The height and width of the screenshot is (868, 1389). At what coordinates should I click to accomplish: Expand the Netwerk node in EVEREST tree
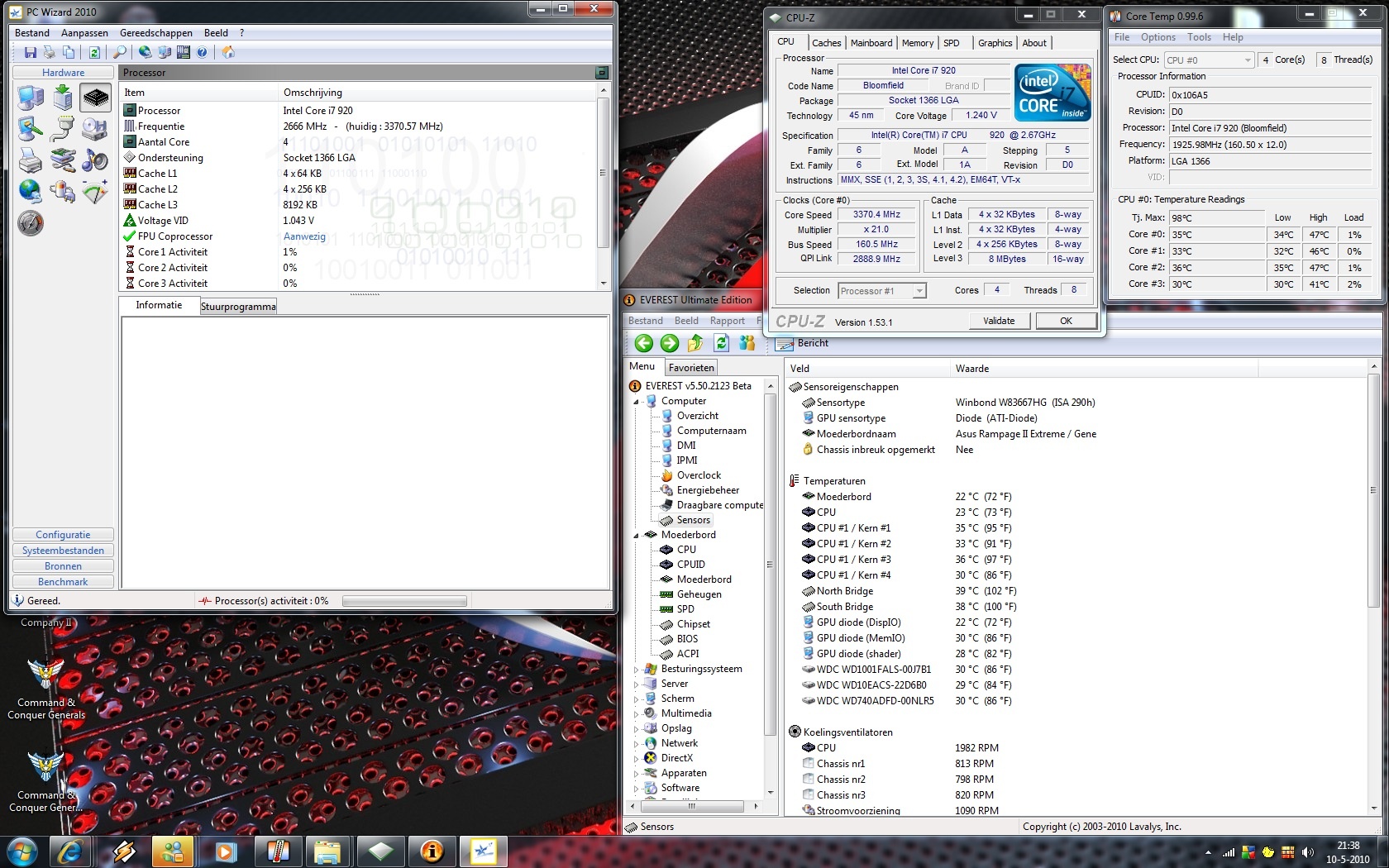(637, 744)
